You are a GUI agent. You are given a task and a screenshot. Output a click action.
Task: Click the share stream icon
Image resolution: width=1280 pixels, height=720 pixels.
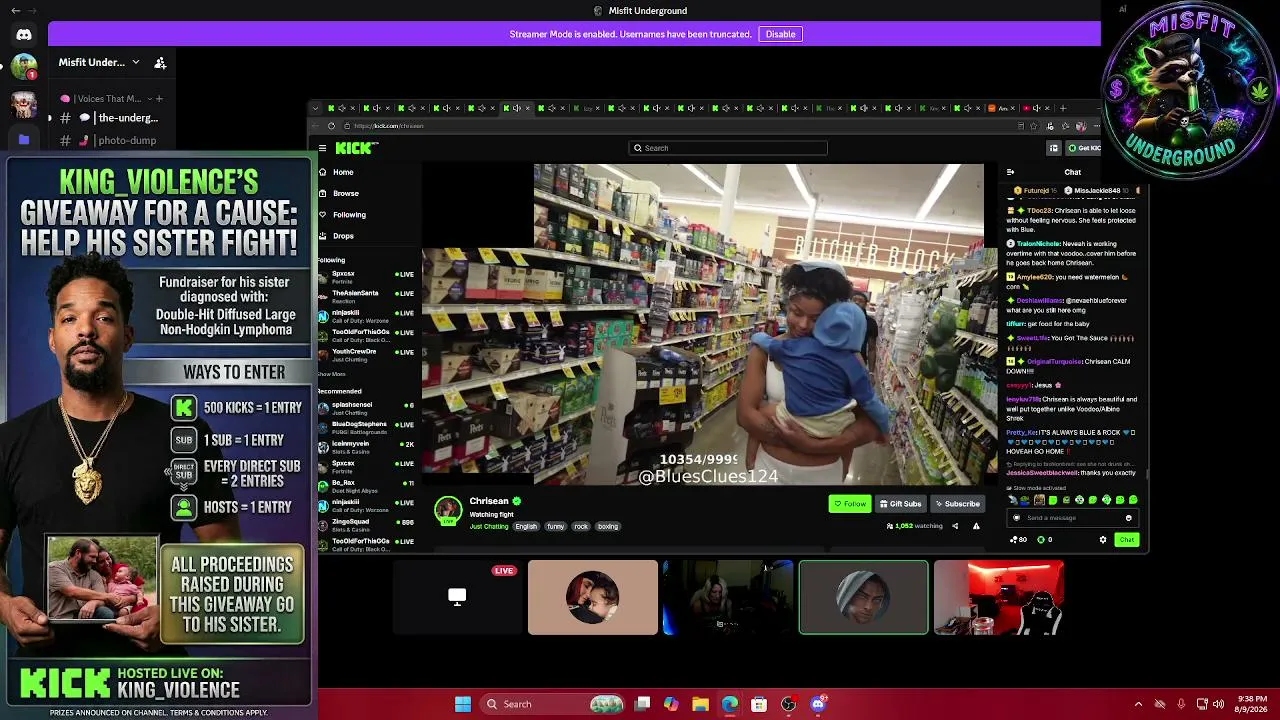pos(955,526)
